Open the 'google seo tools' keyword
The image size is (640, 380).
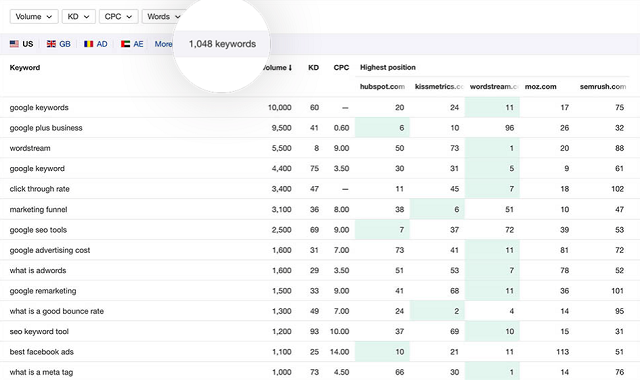click(38, 230)
